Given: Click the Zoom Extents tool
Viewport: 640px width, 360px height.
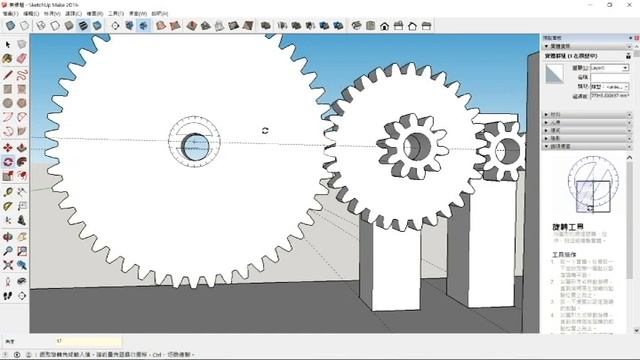Looking at the screenshot, I should coord(8,265).
